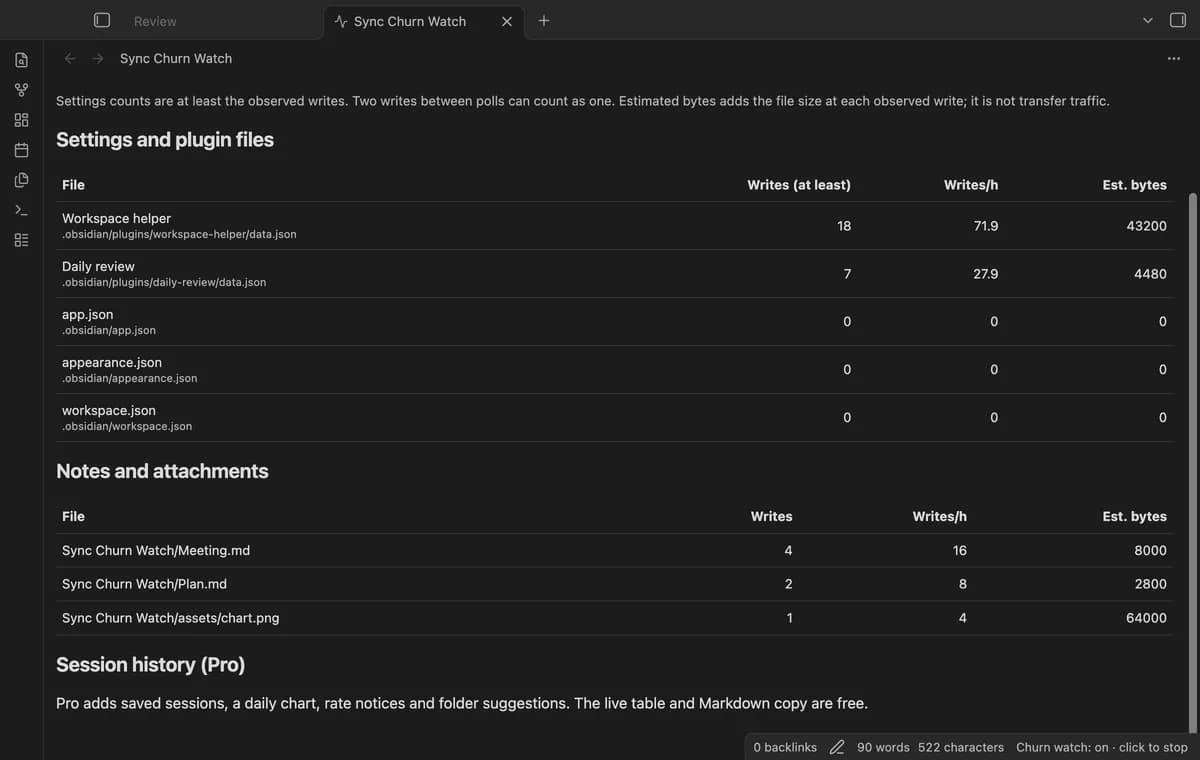The image size is (1200, 760).
Task: Click File header in settings table
Action: (73, 185)
